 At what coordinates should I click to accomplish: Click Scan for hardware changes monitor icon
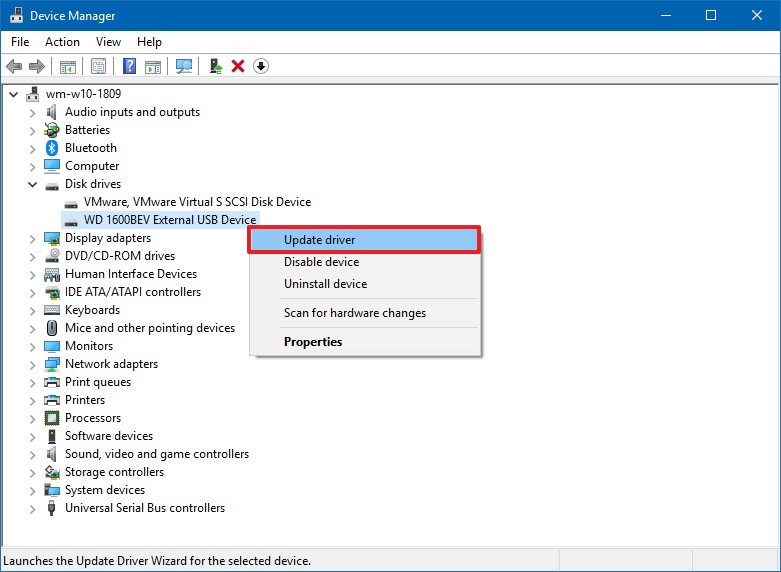(x=183, y=66)
